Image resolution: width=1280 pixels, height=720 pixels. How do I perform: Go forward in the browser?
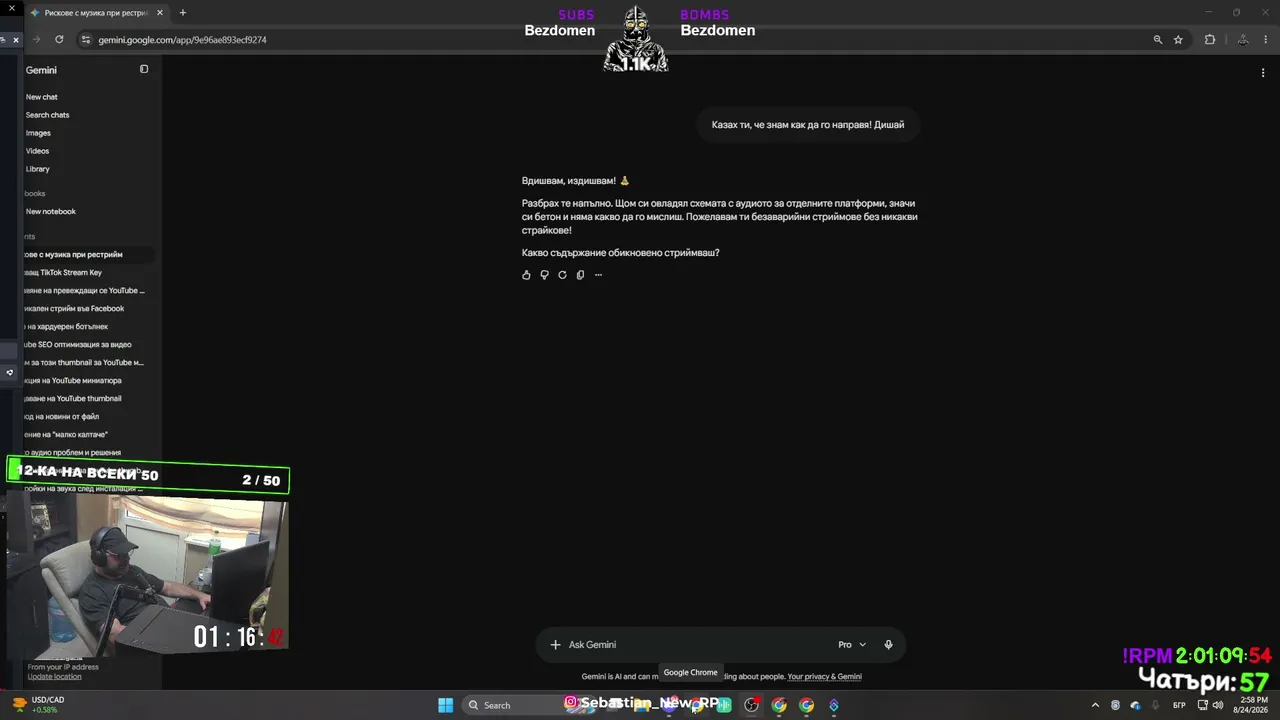37,40
